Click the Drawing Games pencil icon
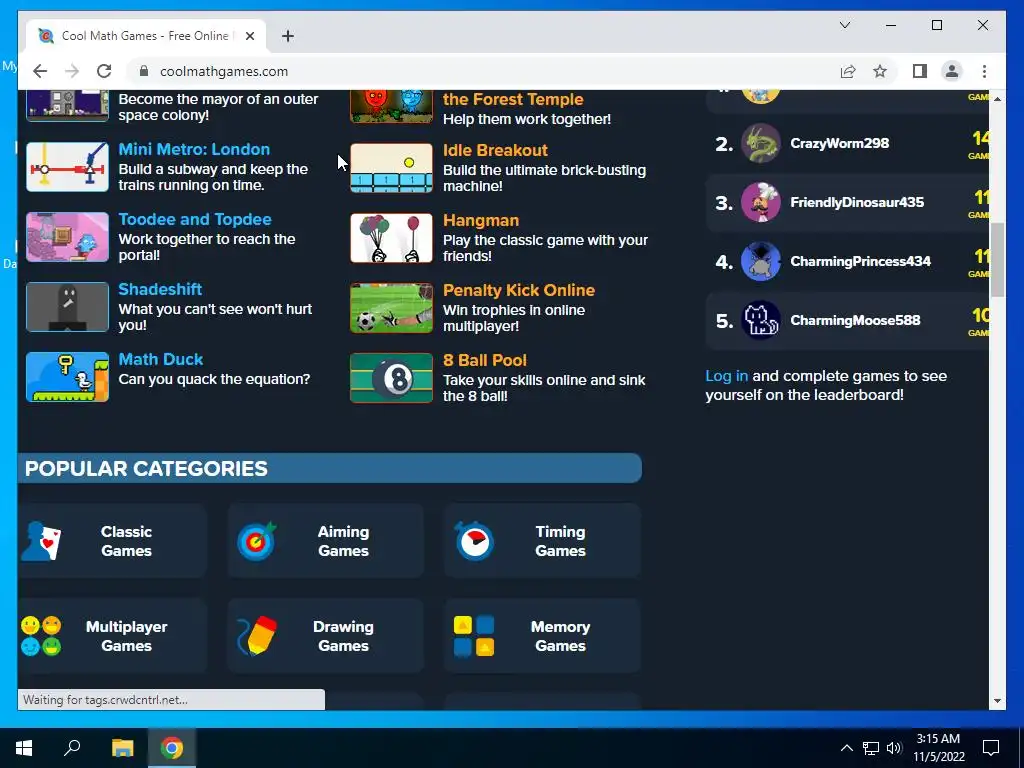 click(257, 635)
